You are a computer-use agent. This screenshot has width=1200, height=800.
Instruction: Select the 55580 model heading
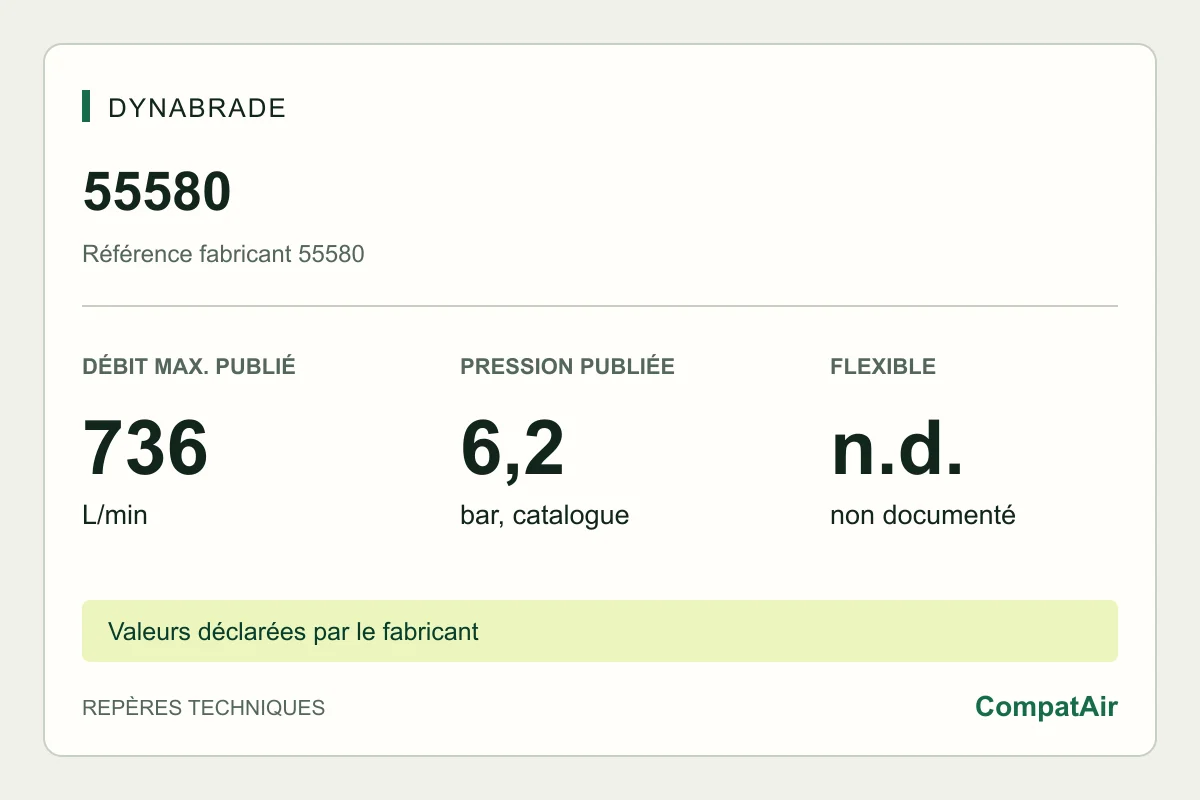pos(157,191)
